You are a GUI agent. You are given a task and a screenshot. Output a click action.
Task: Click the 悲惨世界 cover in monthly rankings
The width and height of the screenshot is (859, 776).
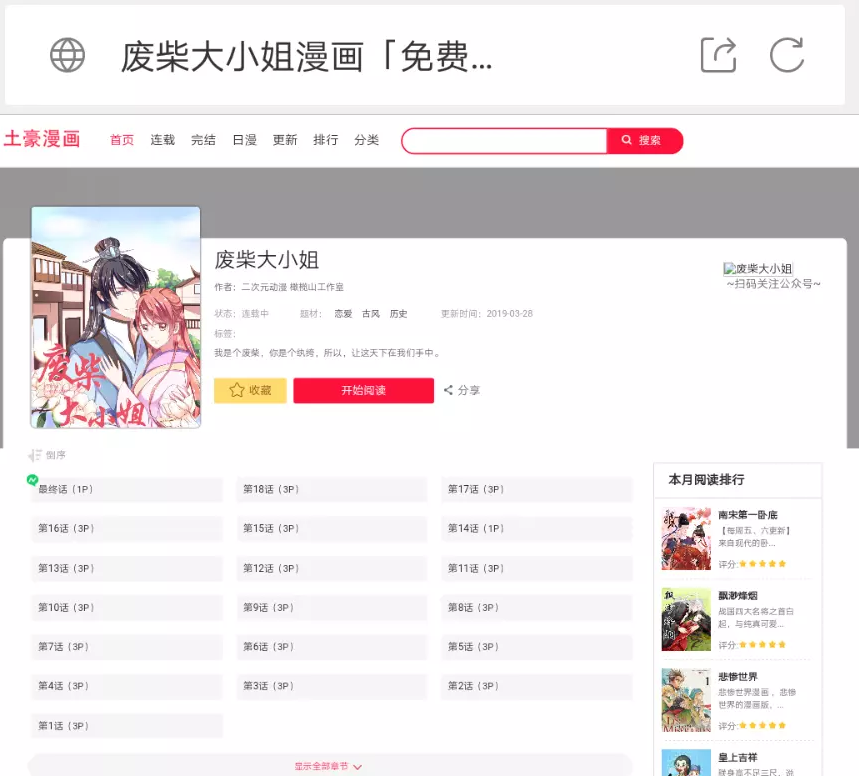(x=686, y=700)
